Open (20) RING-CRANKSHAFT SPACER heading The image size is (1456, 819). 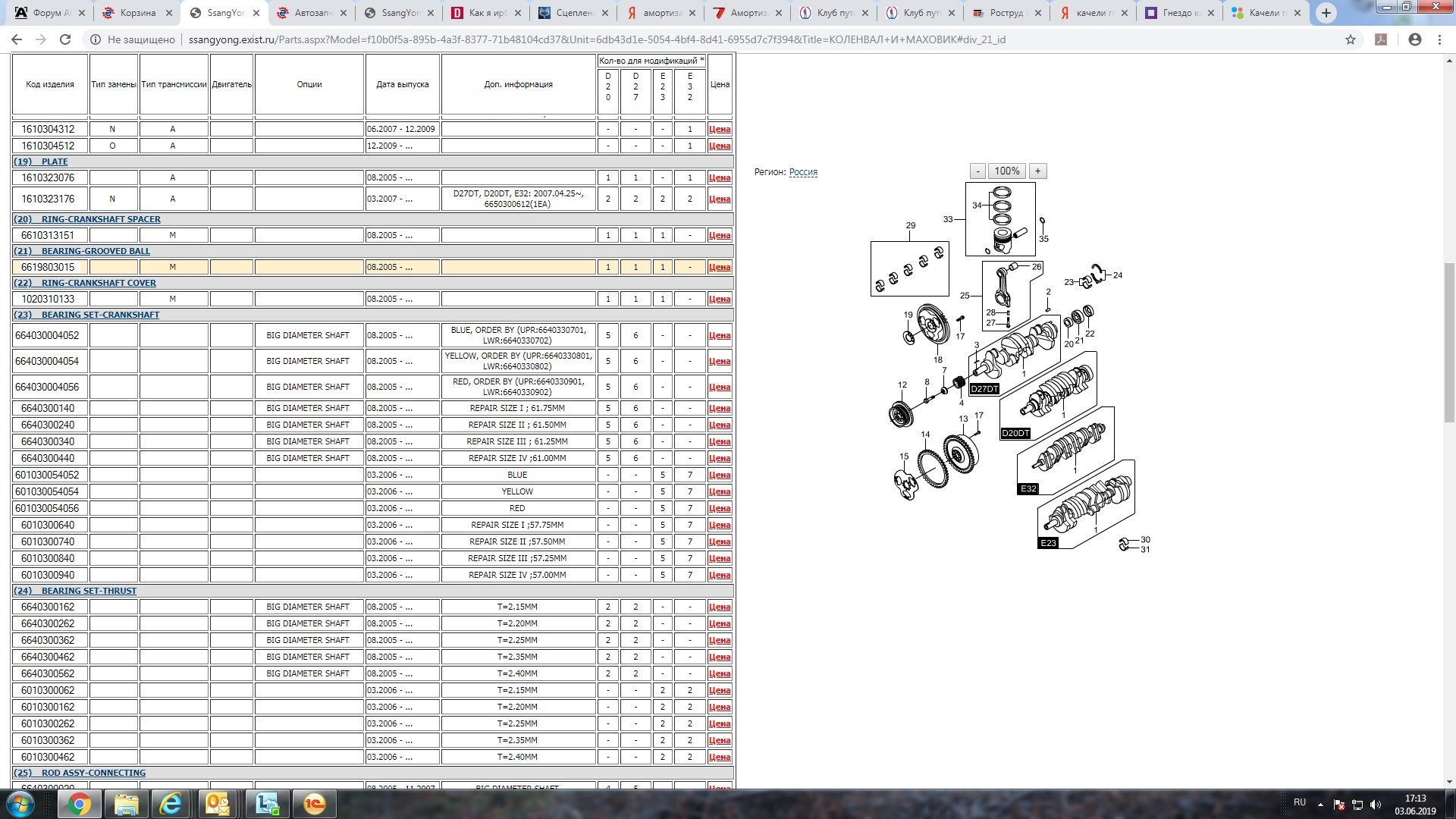[x=87, y=219]
